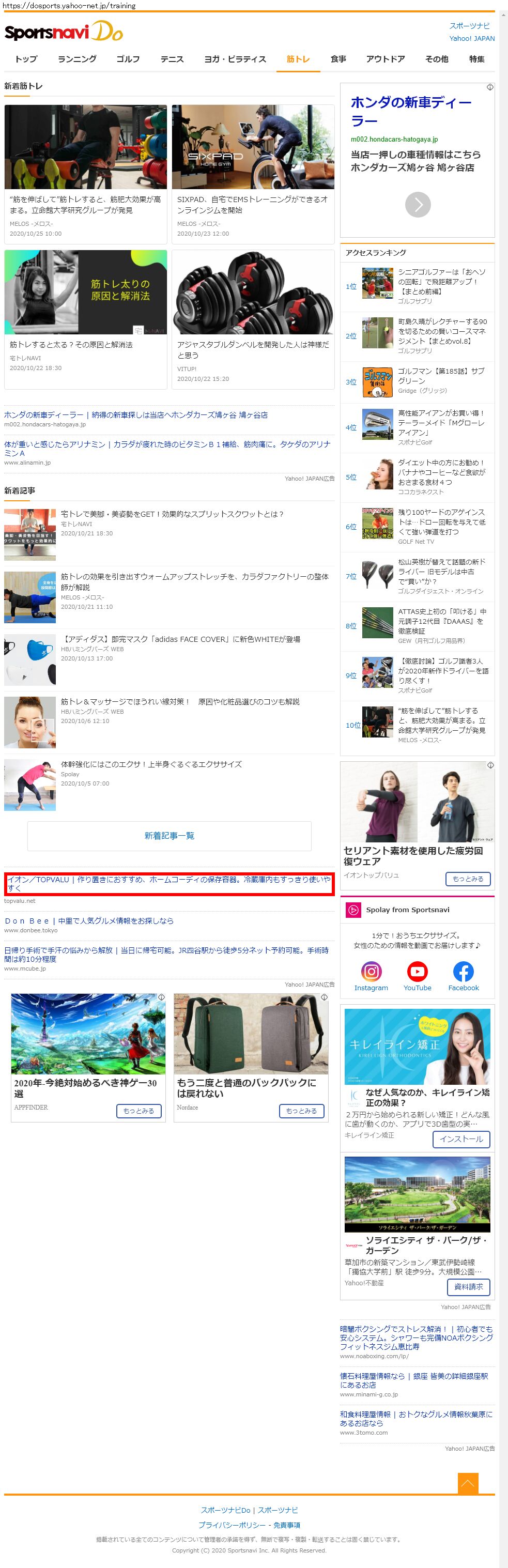Click the Spolay pink play icon

353,910
